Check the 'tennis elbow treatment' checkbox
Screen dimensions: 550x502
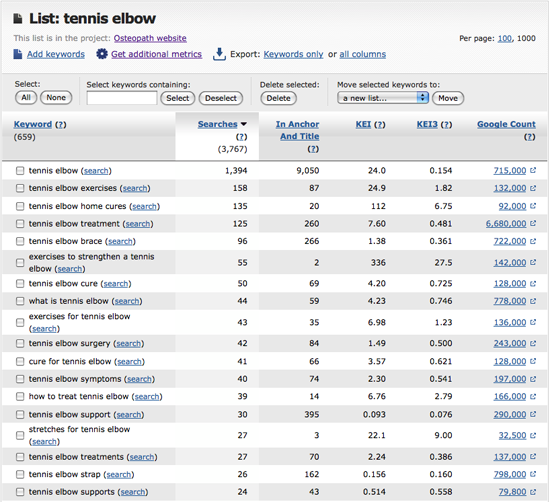coord(20,224)
